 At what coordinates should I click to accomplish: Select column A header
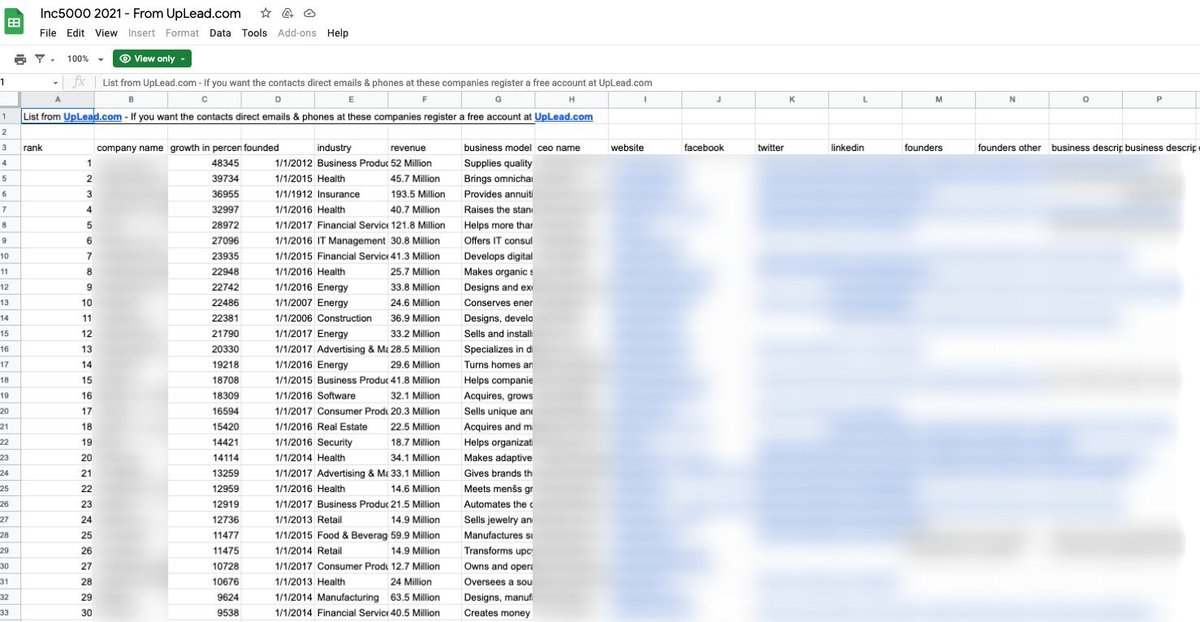point(58,100)
